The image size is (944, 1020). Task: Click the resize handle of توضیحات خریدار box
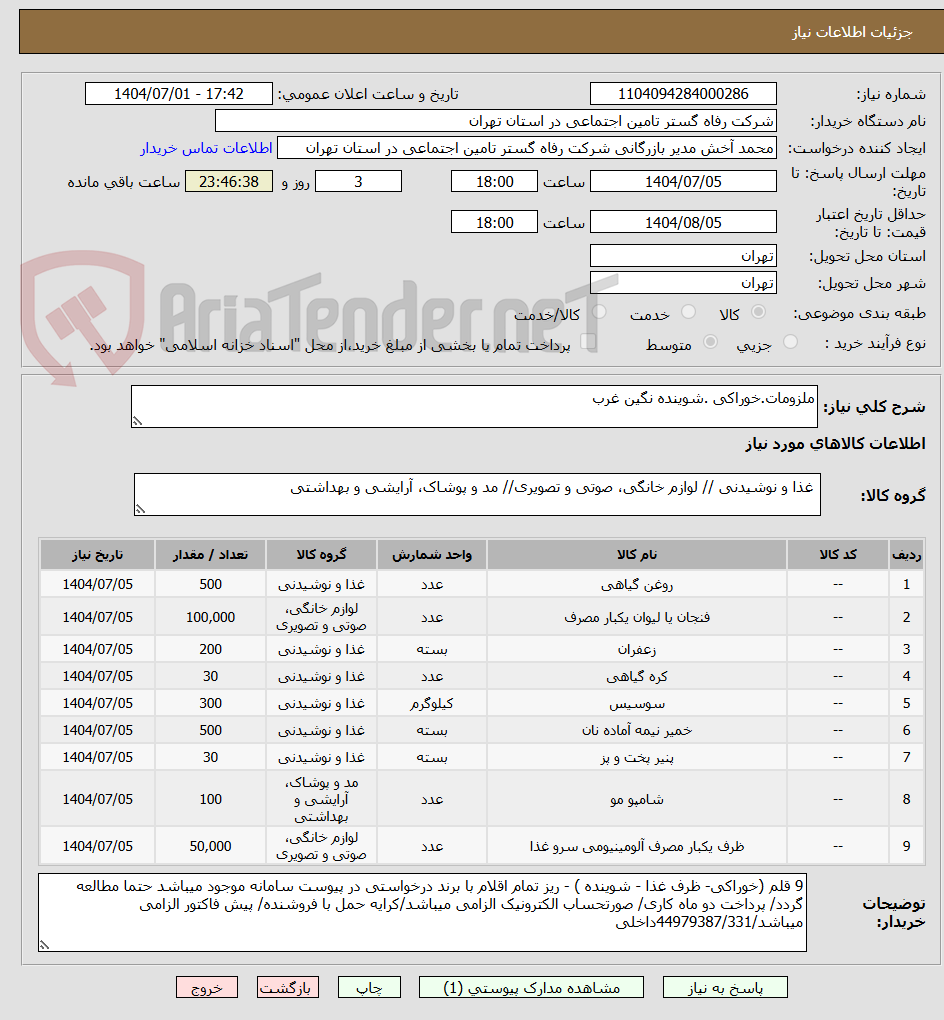(x=44, y=945)
